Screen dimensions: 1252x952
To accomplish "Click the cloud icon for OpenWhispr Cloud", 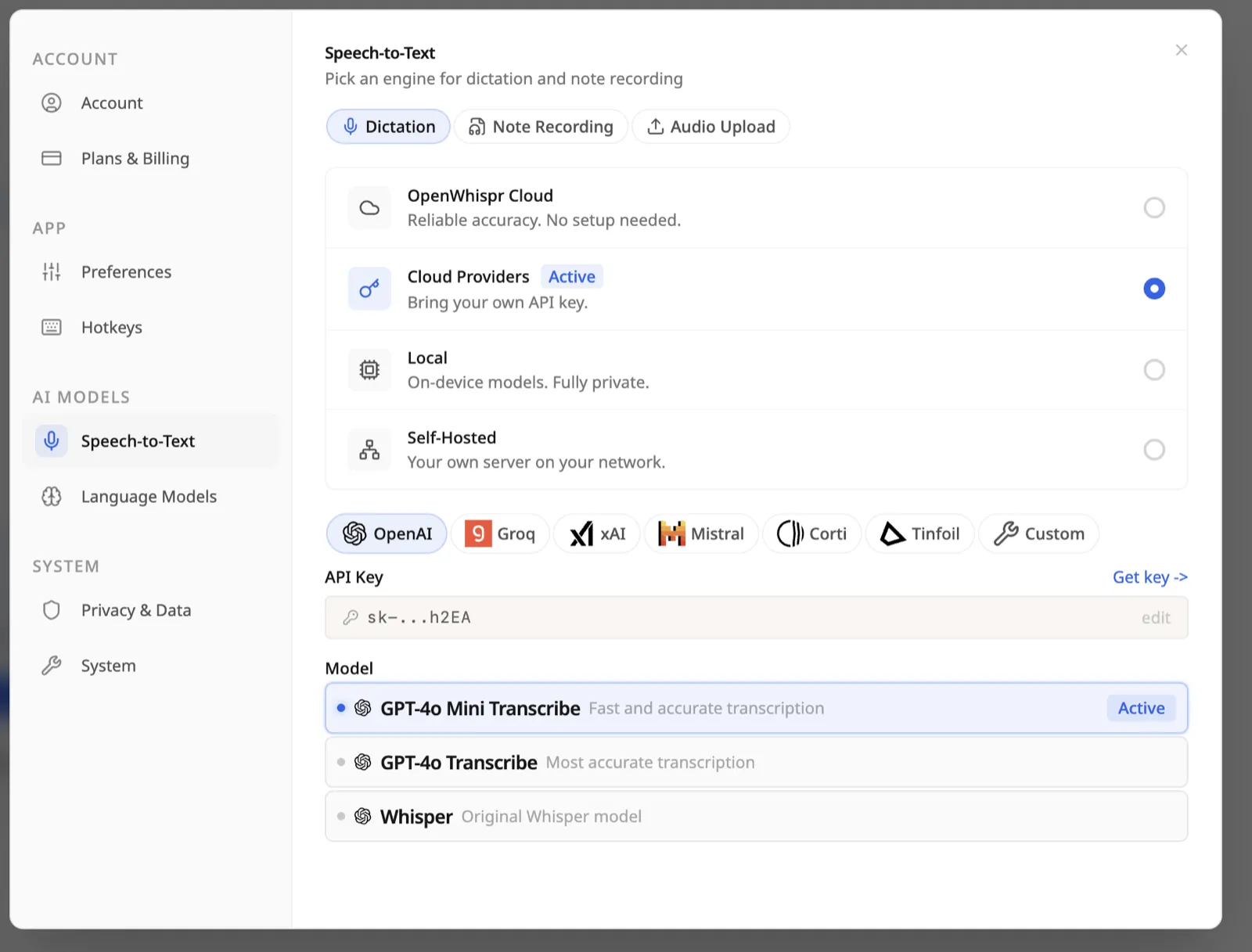I will 369,208.
